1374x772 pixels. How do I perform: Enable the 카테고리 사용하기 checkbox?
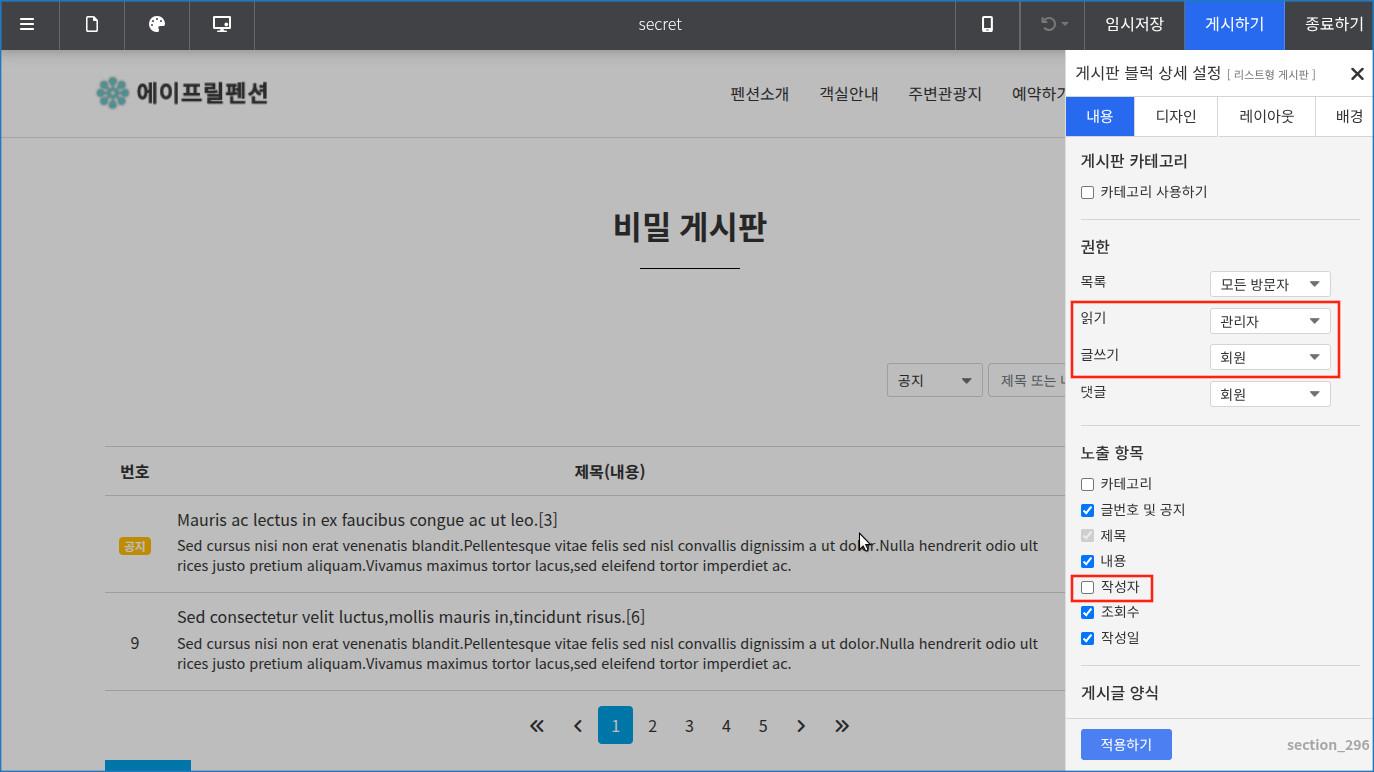[x=1087, y=192]
